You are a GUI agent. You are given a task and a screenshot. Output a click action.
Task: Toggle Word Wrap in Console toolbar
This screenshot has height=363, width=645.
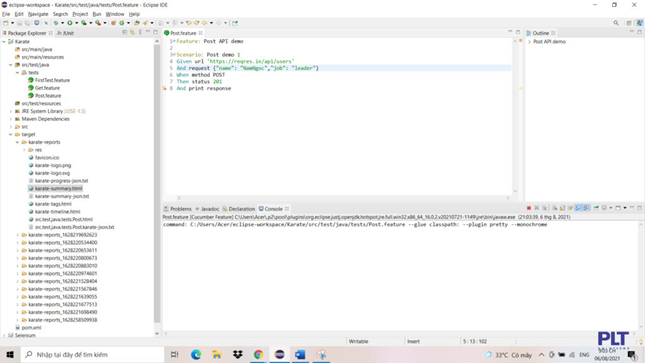pos(571,208)
